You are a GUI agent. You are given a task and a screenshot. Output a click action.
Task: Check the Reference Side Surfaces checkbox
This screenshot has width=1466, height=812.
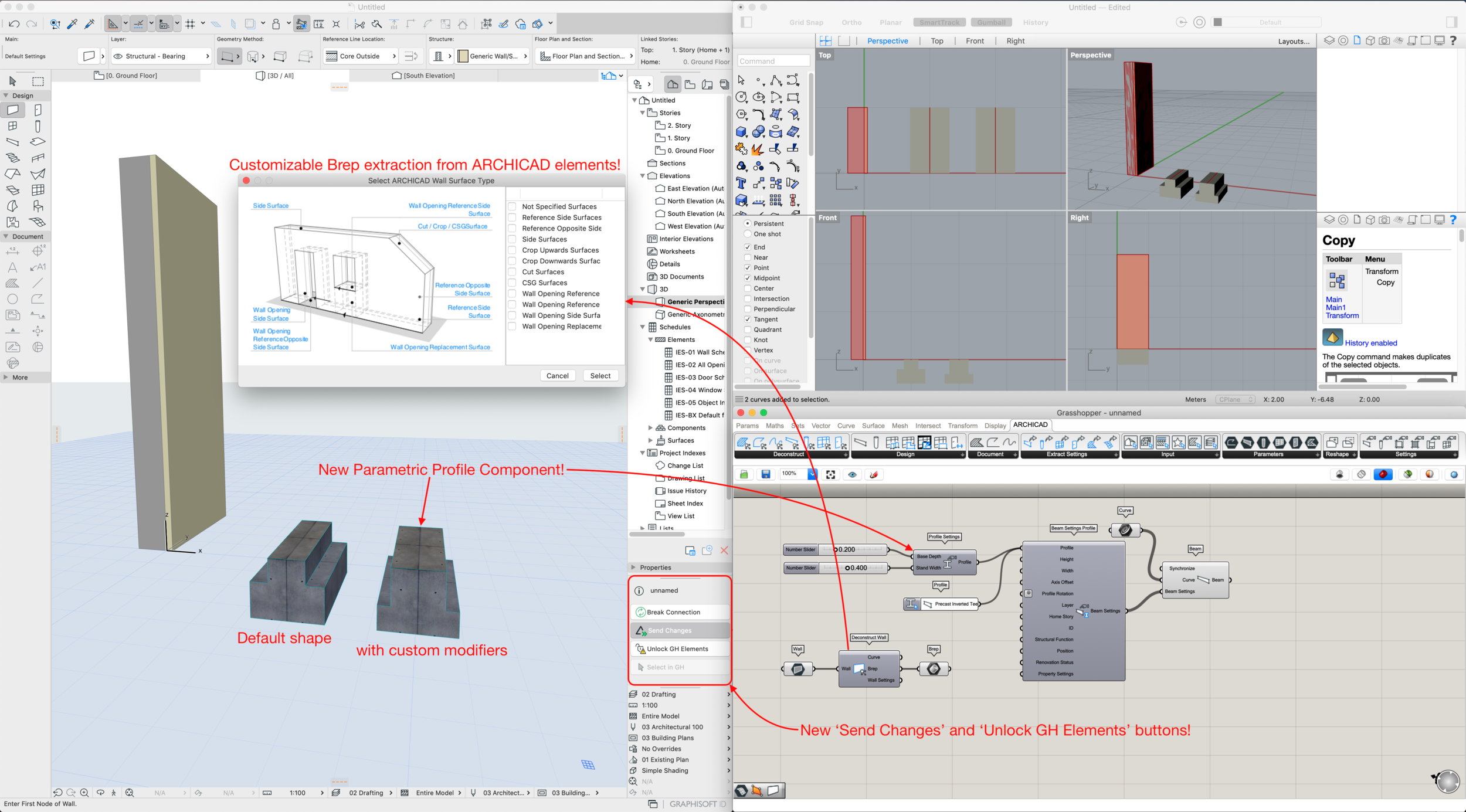(512, 218)
